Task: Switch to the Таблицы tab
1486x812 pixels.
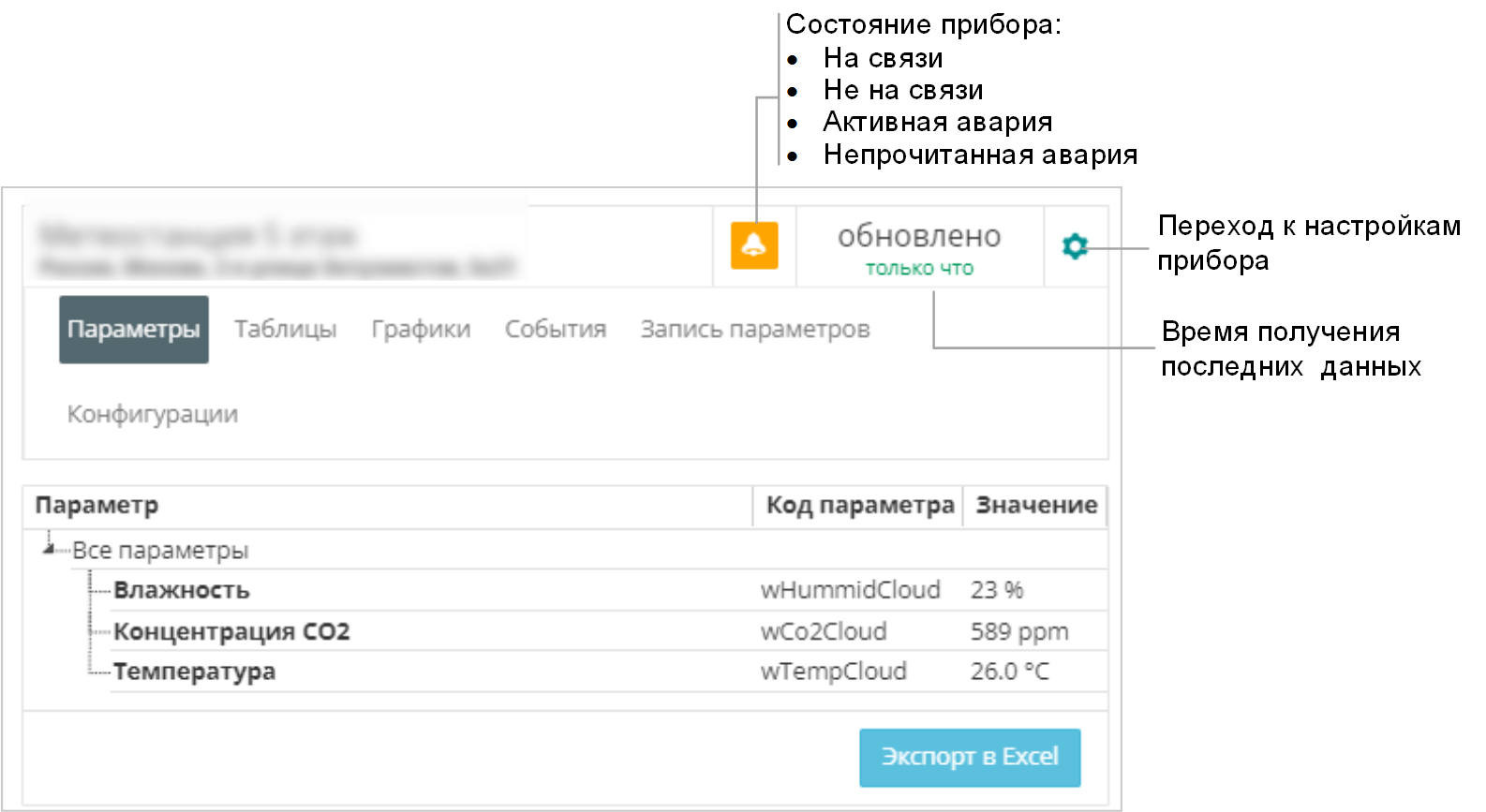Action: point(285,330)
